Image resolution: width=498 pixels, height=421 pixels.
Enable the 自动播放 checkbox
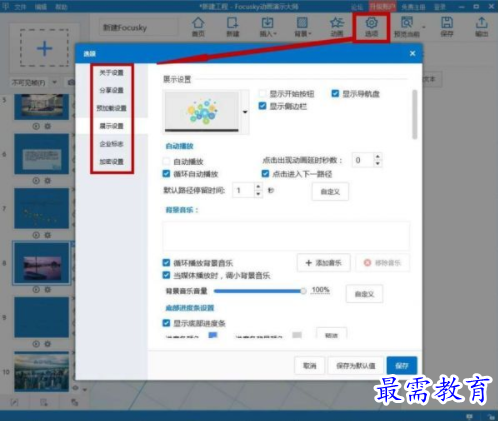[166, 161]
